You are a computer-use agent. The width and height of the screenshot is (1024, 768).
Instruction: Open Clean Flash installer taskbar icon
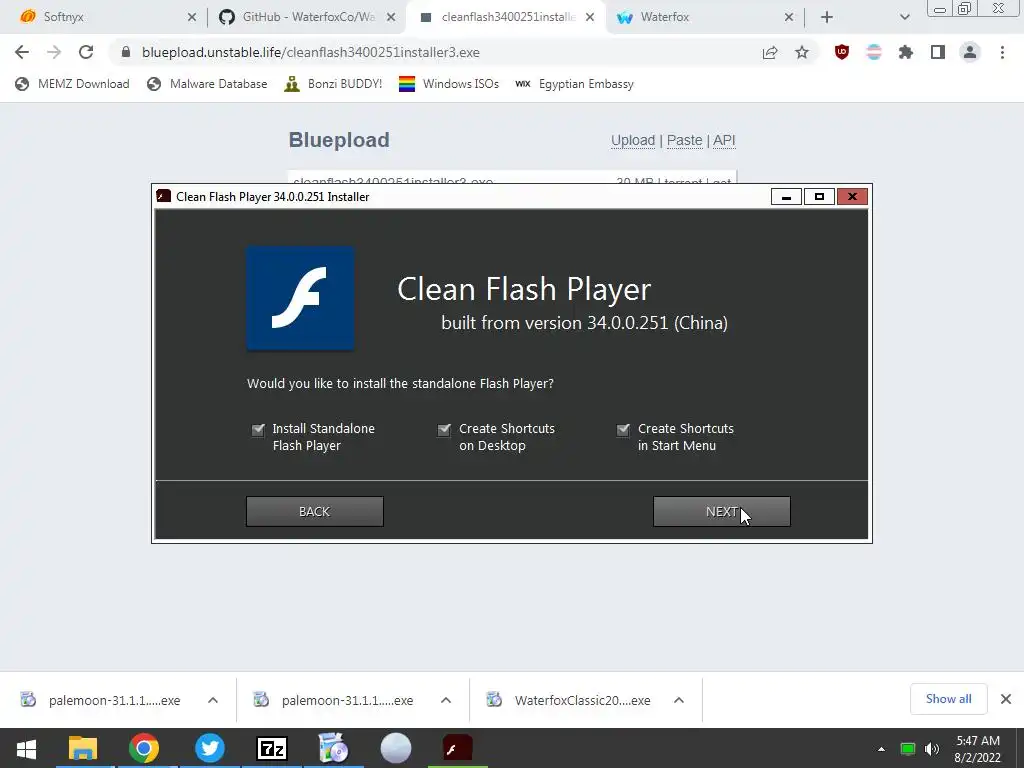pos(458,748)
